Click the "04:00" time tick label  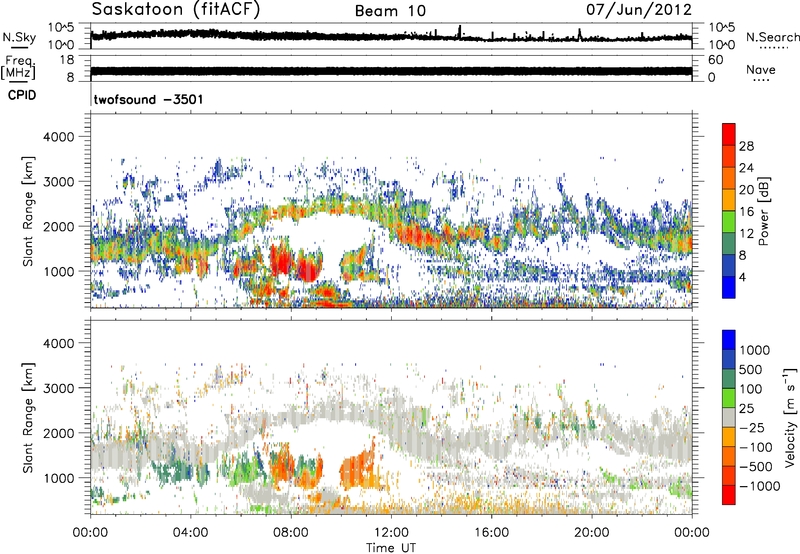pos(190,533)
